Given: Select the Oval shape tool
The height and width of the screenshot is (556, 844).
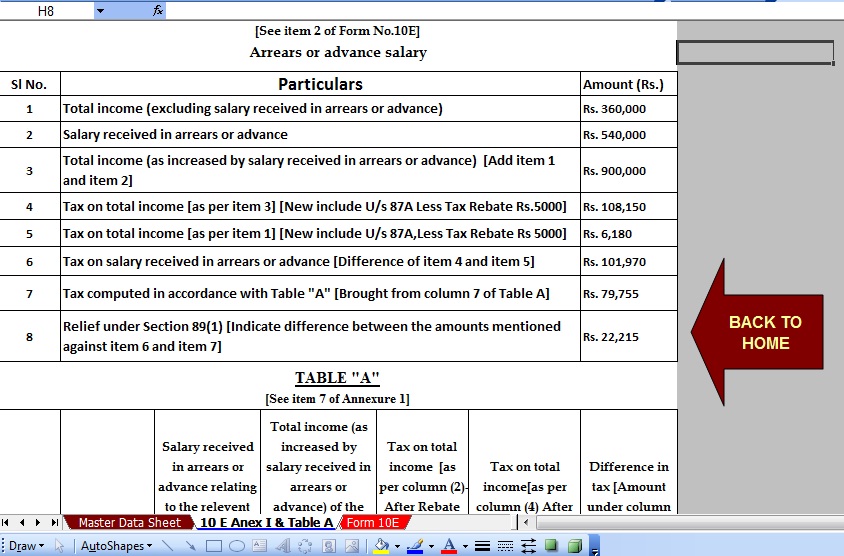Looking at the screenshot, I should (237, 546).
